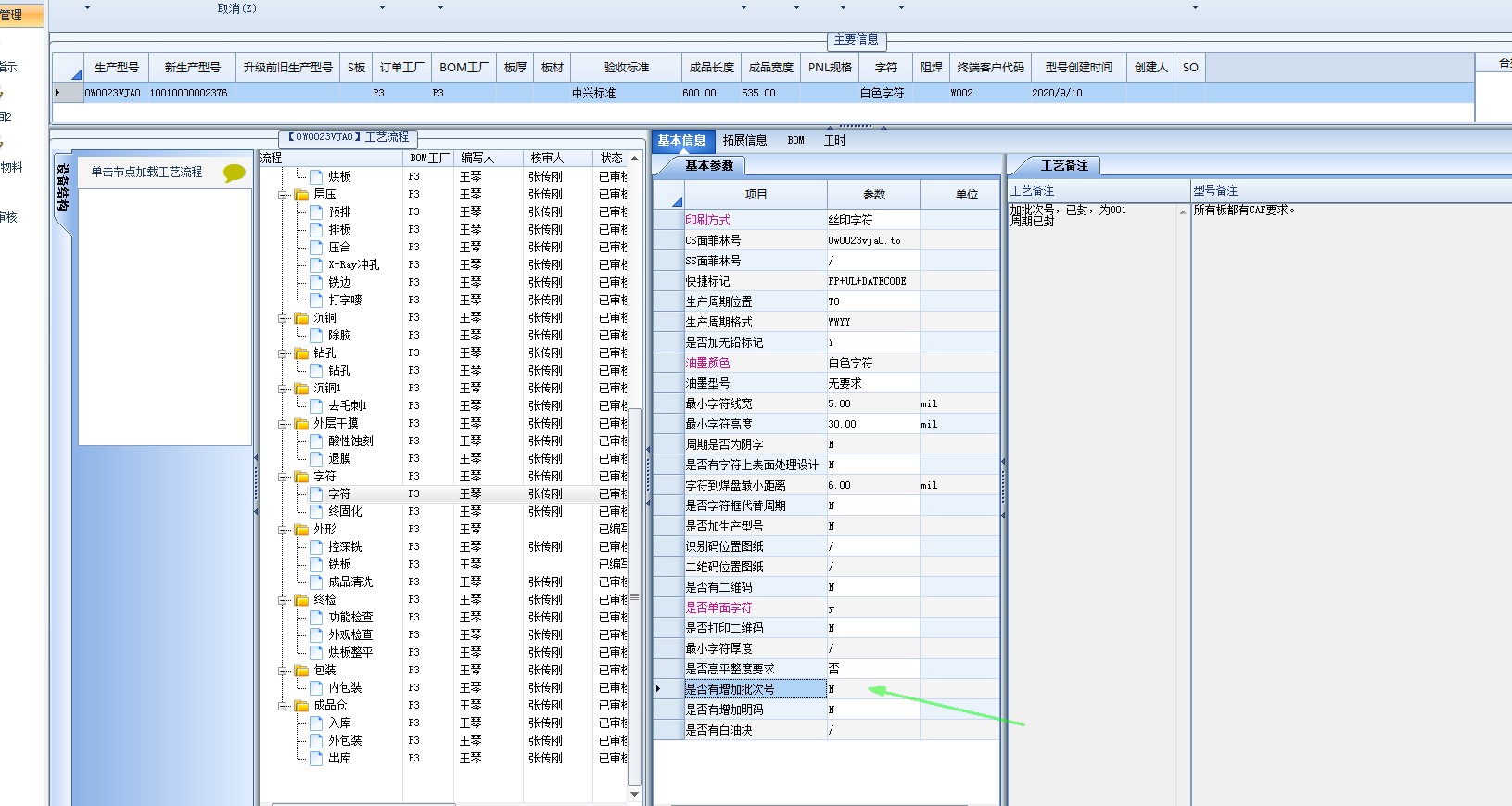This screenshot has height=806, width=1512.
Task: Click the document icon beside 外包装 step
Action: tap(316, 740)
